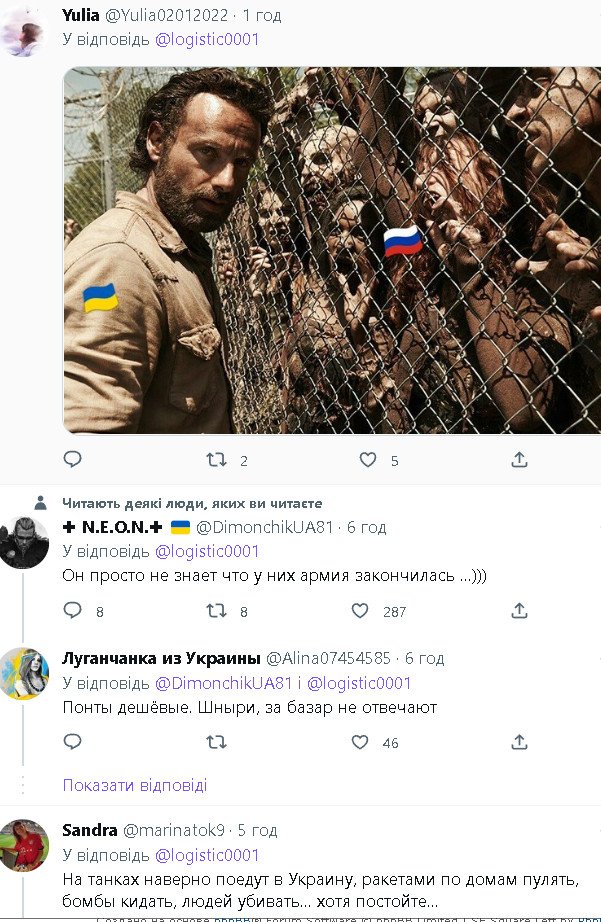Share Yulia's image tweet
The width and height of the screenshot is (601, 922).
(x=519, y=459)
